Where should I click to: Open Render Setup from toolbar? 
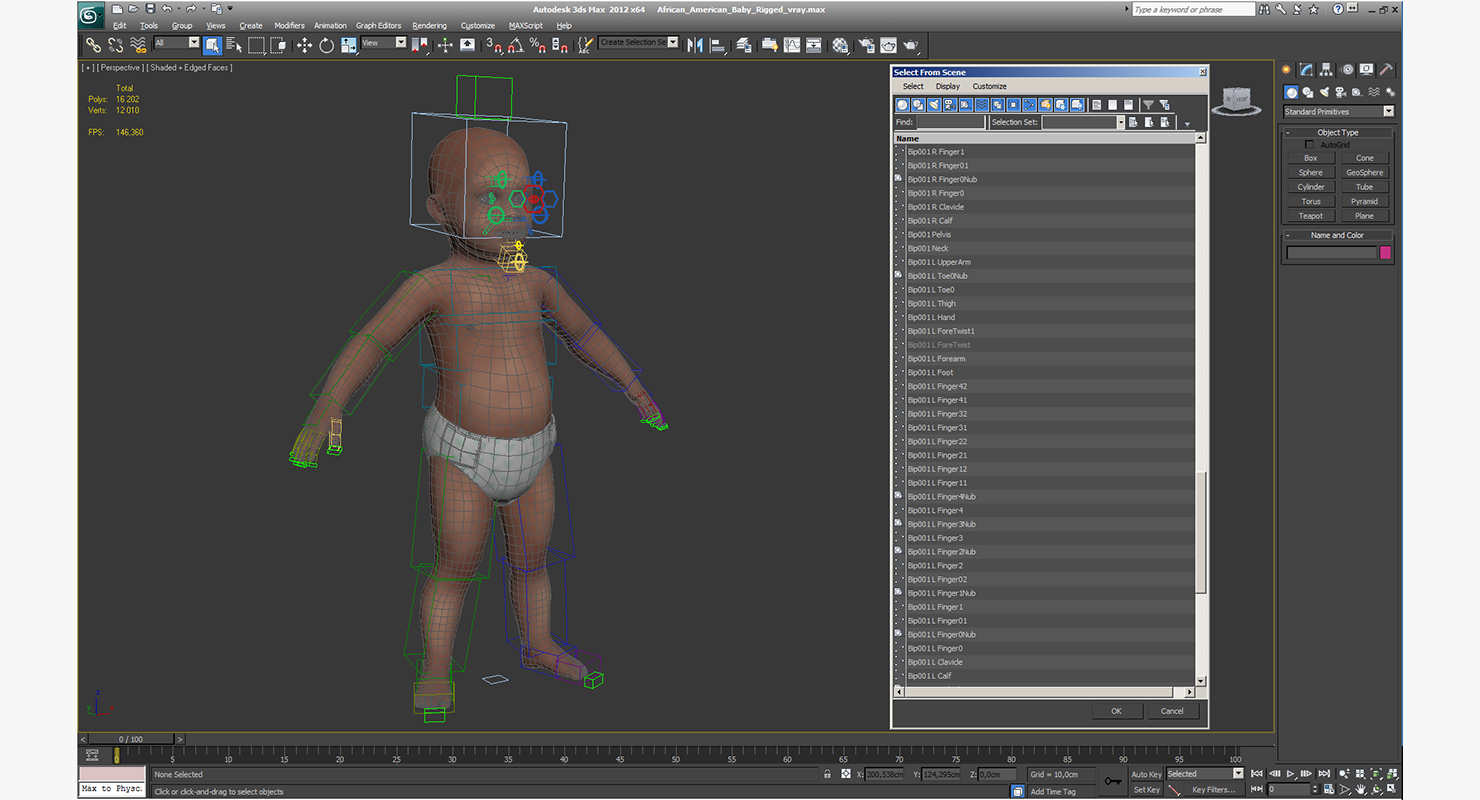point(866,45)
